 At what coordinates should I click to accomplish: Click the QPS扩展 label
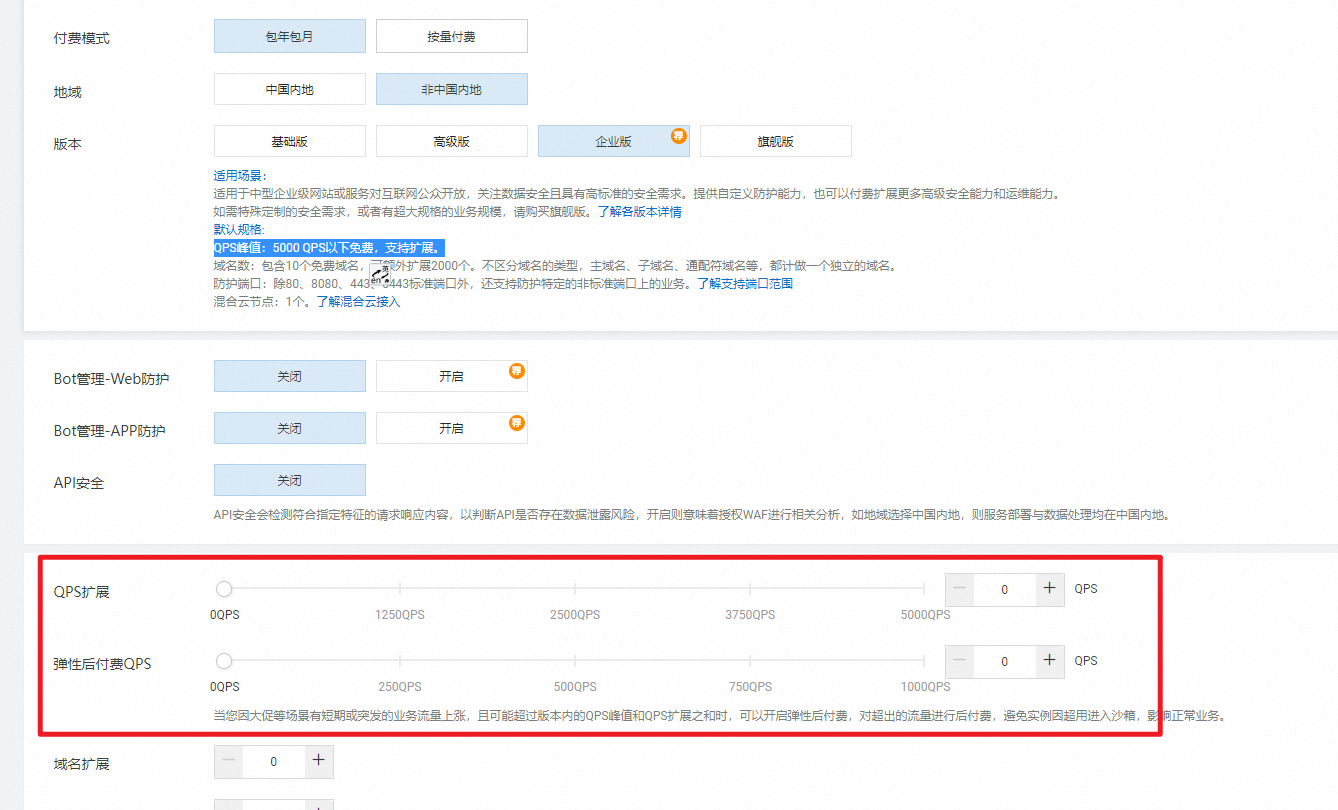(82, 591)
